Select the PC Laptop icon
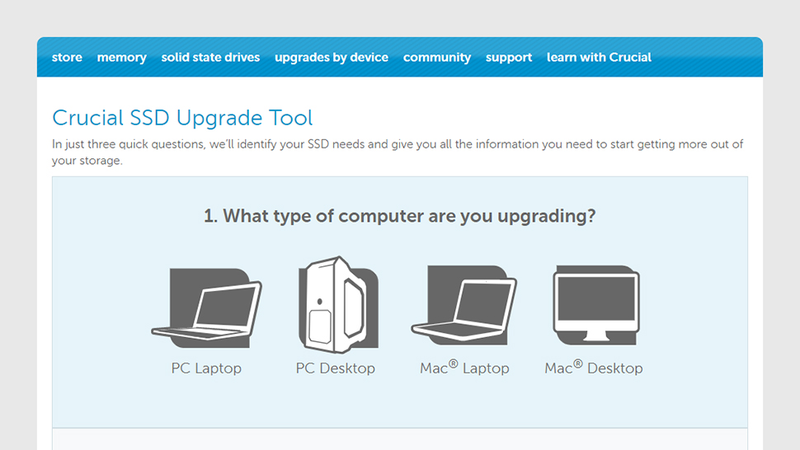The height and width of the screenshot is (450, 800). pyautogui.click(x=207, y=308)
